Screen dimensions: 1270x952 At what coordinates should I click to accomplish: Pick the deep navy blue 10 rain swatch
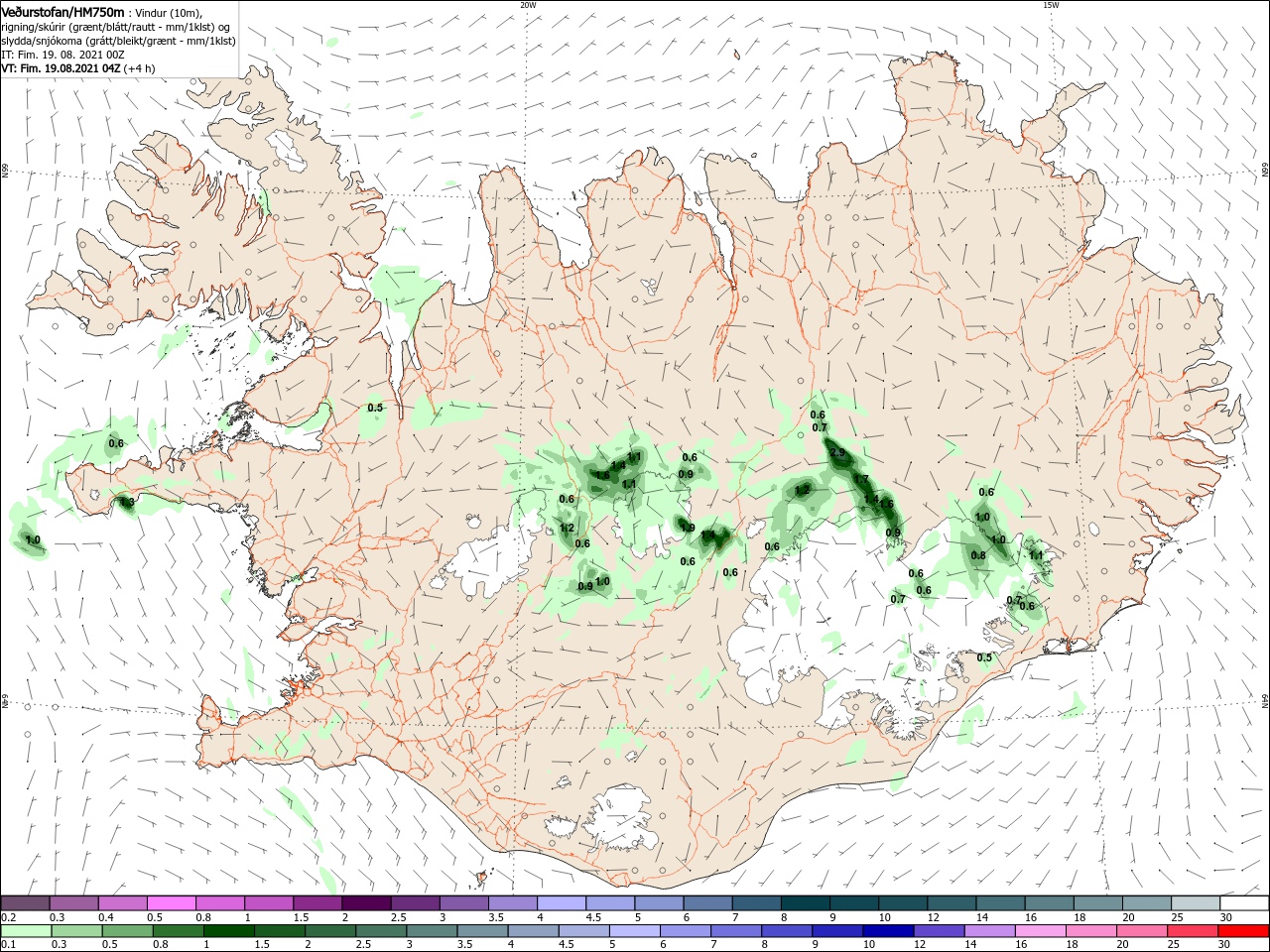click(887, 931)
